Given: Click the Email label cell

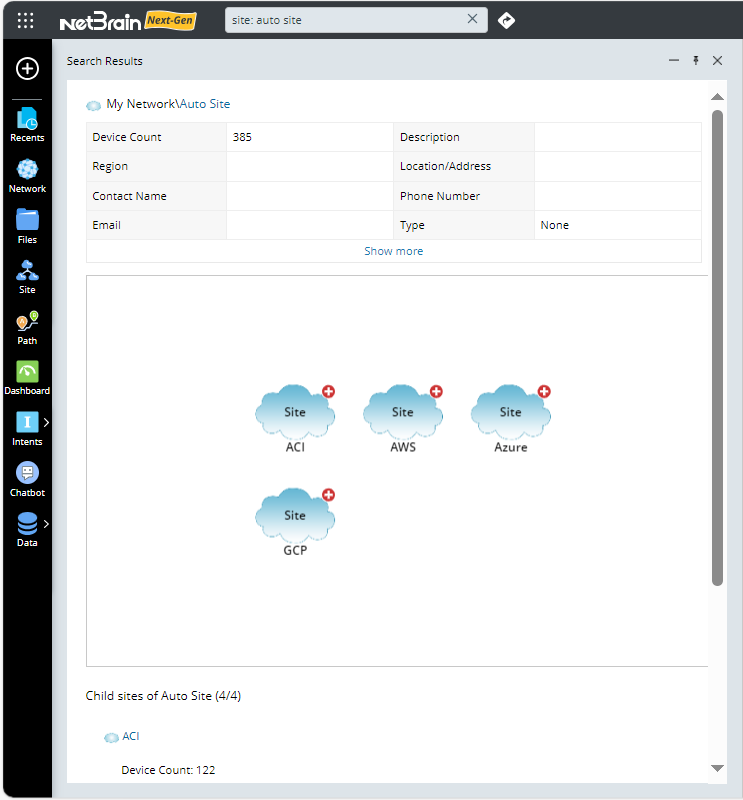Looking at the screenshot, I should tap(156, 225).
